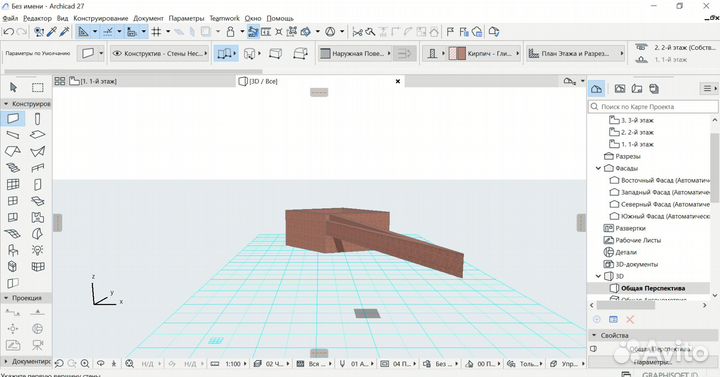This screenshot has height=377, width=720.
Task: Select the Mesh tool
Action: click(13, 234)
